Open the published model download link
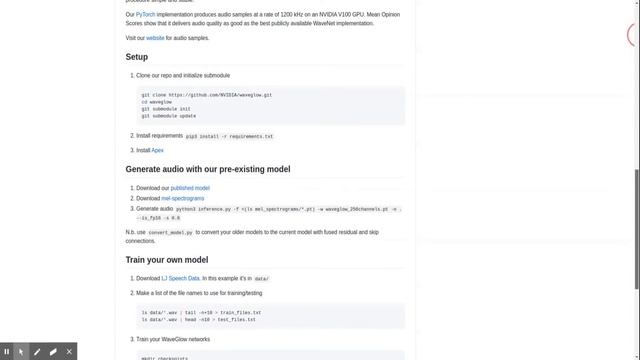Viewport: 640px width, 360px height. coord(190,188)
